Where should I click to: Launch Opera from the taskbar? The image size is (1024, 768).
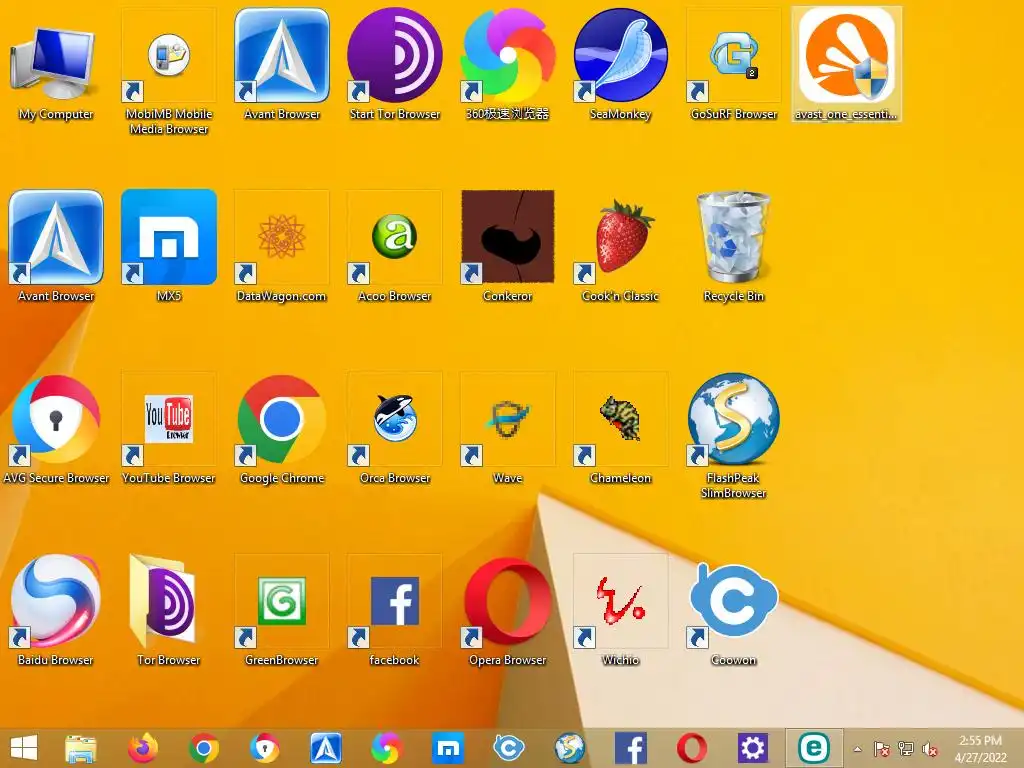[x=692, y=748]
